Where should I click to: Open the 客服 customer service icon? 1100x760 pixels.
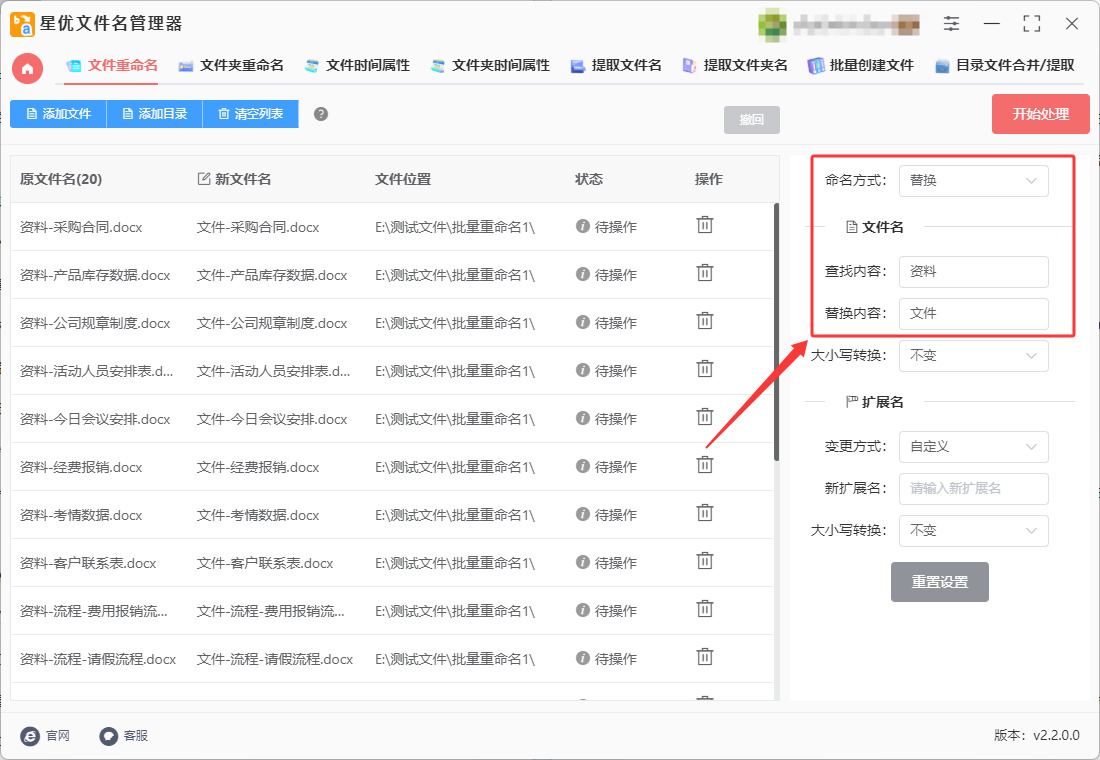pos(108,735)
